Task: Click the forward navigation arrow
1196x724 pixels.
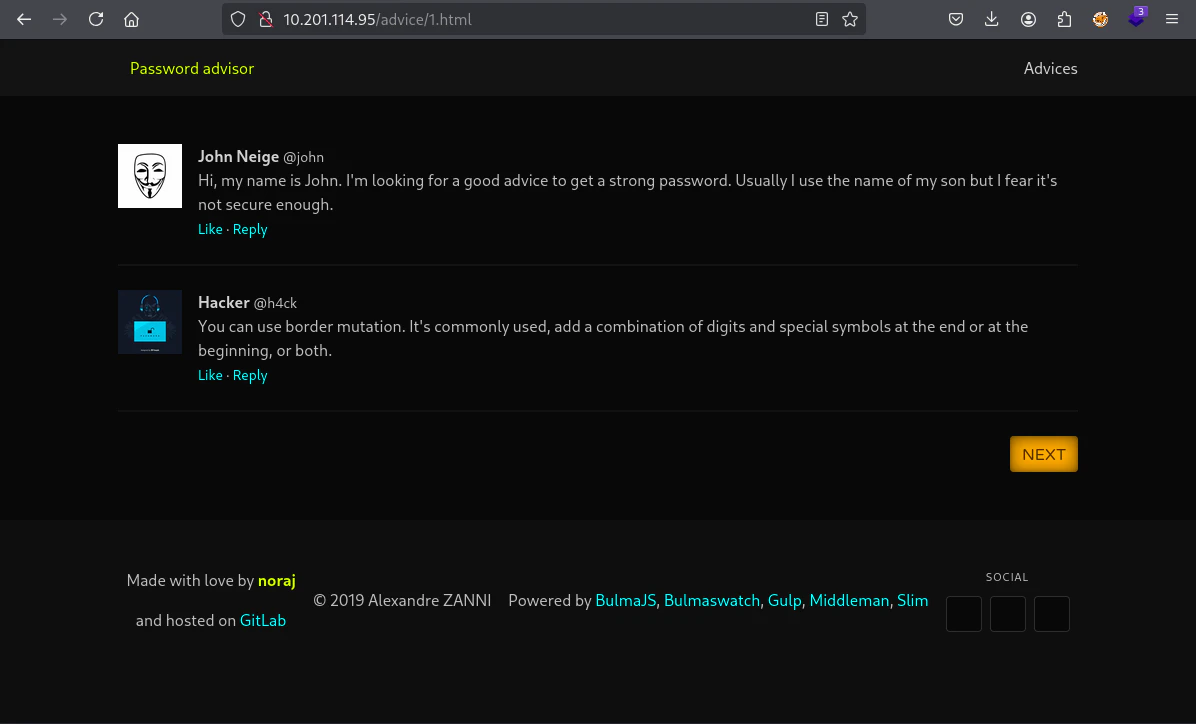Action: (59, 20)
